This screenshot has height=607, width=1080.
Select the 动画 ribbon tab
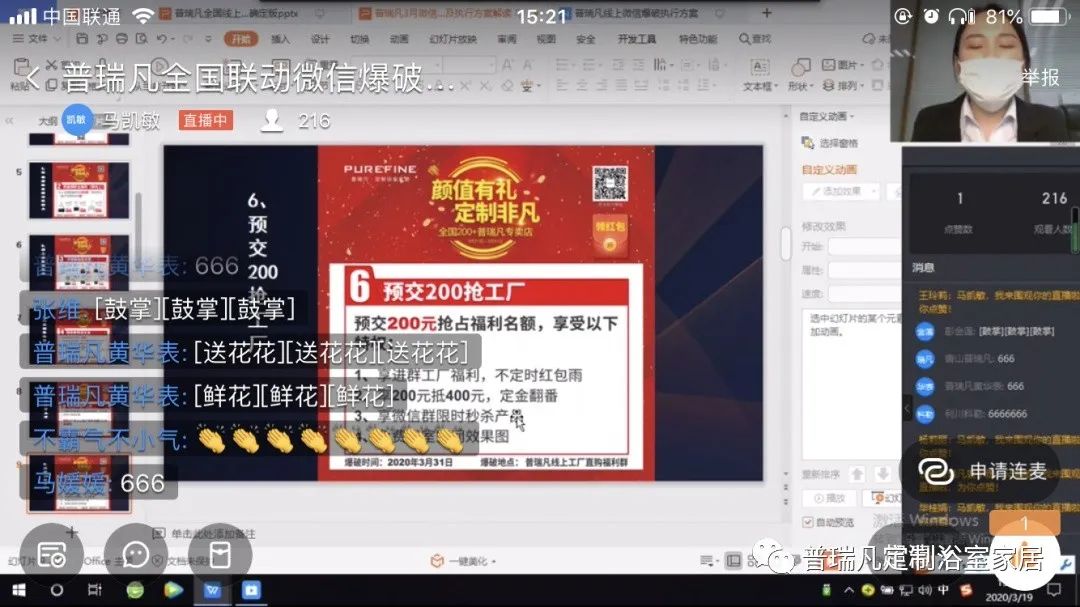point(399,39)
